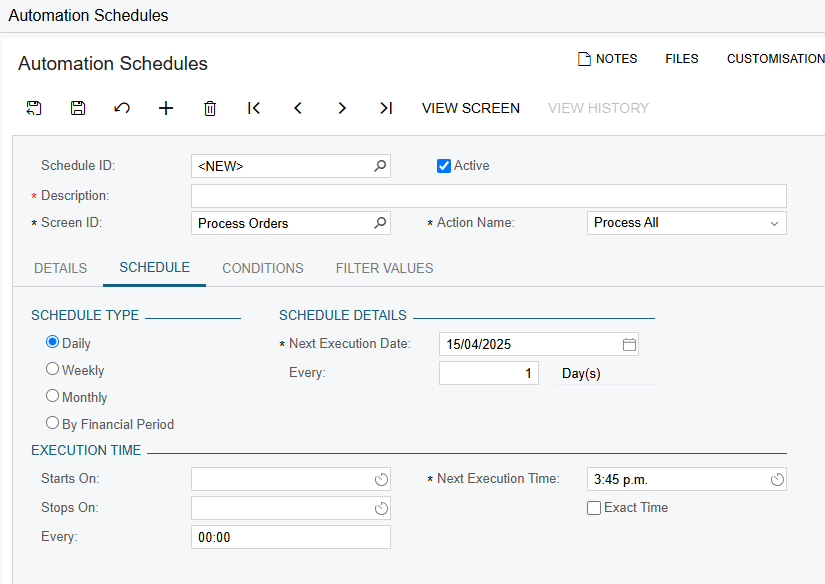Viewport: 825px width, 584px height.
Task: Go to the previous record arrow
Action: point(298,108)
